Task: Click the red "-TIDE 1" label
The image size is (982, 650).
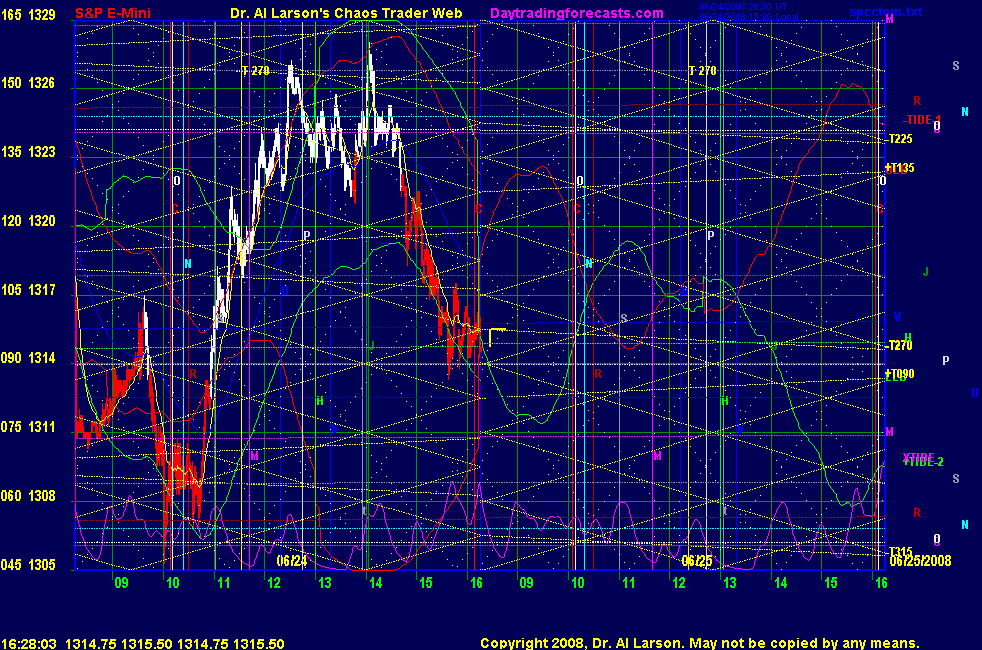Action: pos(922,120)
